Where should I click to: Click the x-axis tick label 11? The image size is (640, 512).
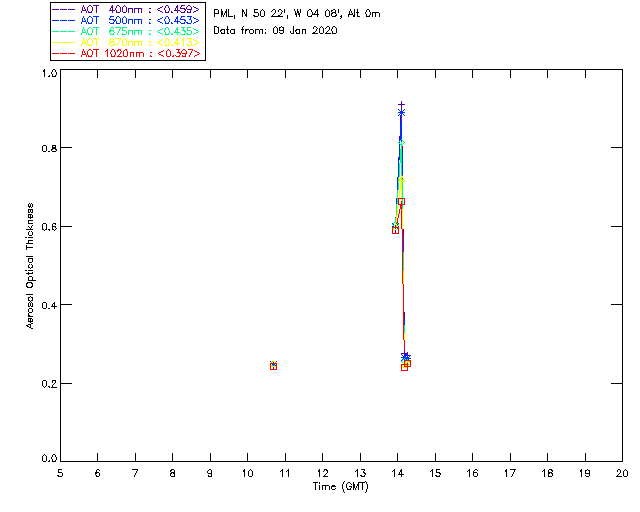point(285,473)
